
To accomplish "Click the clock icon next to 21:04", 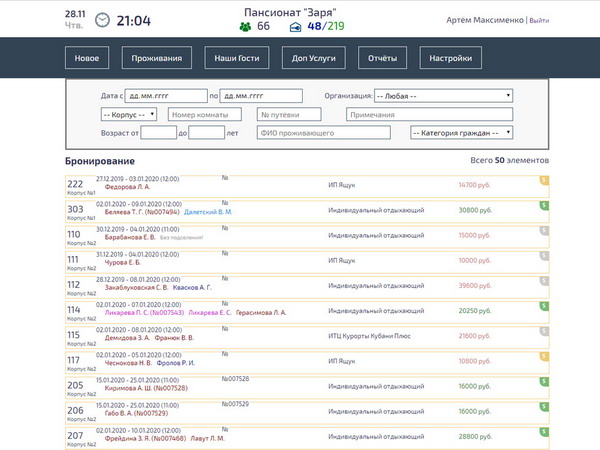I will click(x=103, y=20).
